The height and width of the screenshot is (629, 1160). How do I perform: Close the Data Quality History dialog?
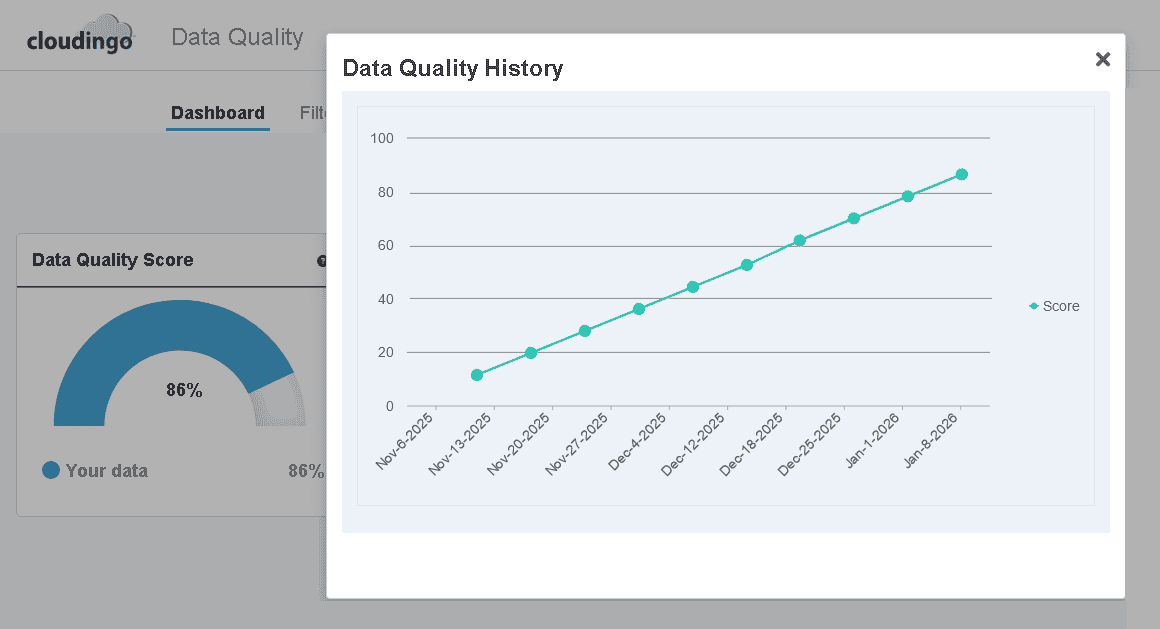coord(1102,59)
